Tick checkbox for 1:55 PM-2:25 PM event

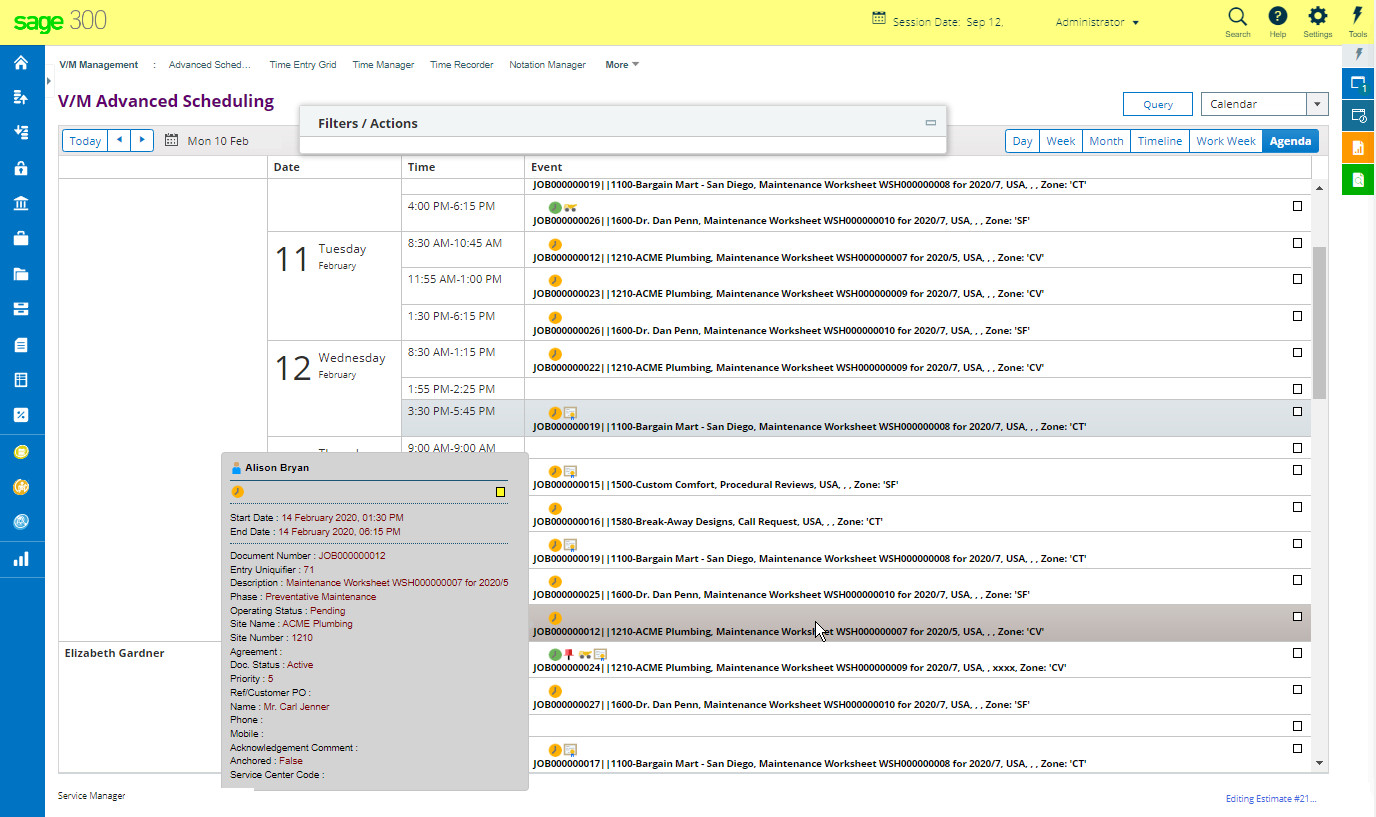(1297, 389)
